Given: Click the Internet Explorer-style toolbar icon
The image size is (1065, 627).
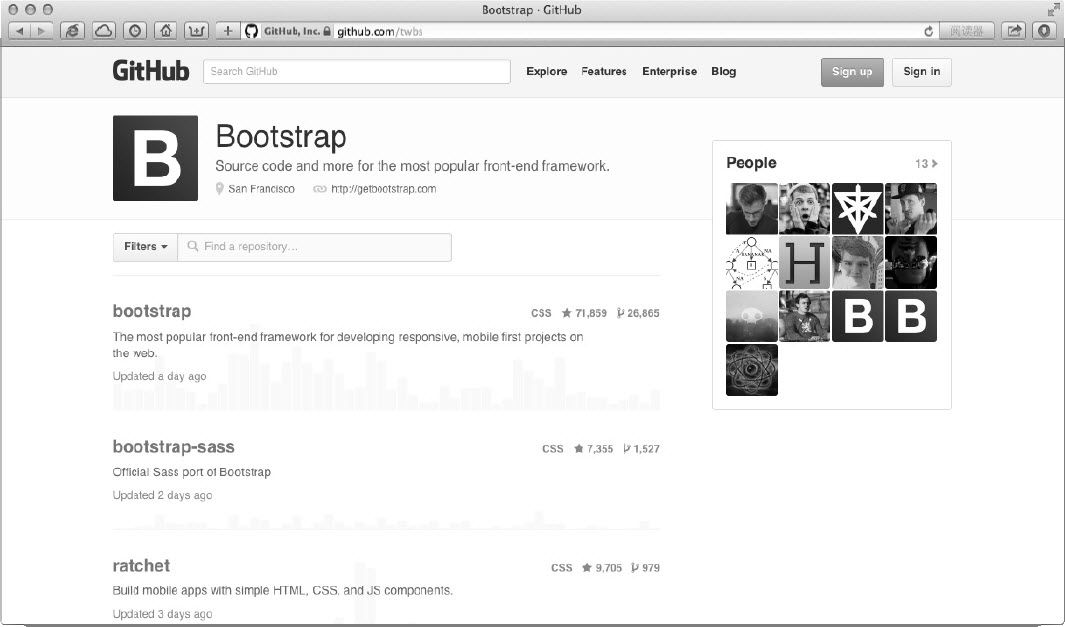Looking at the screenshot, I should coord(72,31).
